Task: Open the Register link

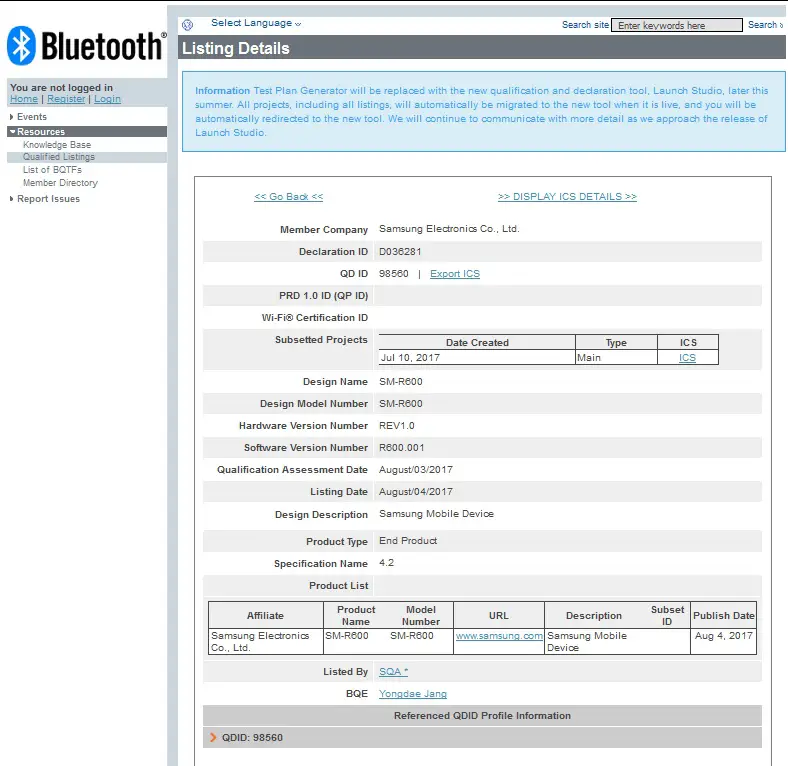Action: pos(66,99)
